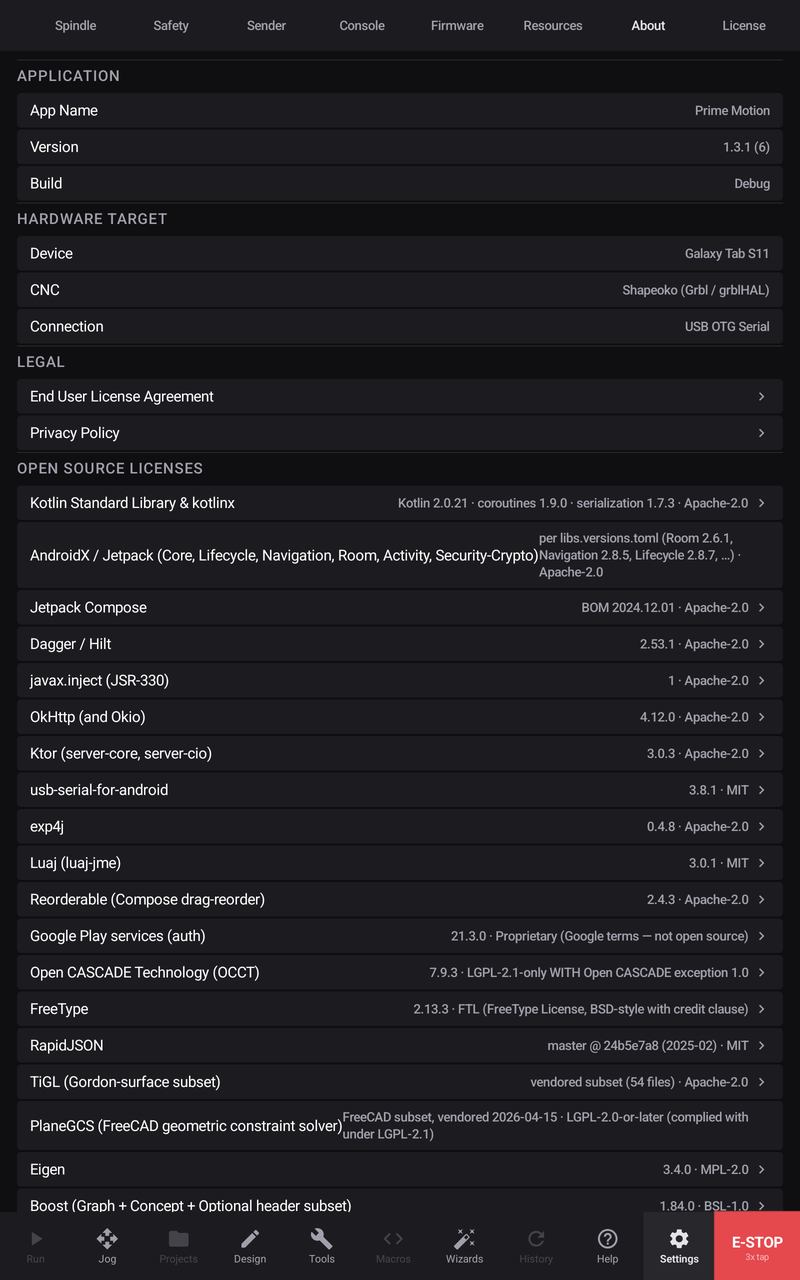
Task: Open the Run section play icon
Action: point(36,1239)
